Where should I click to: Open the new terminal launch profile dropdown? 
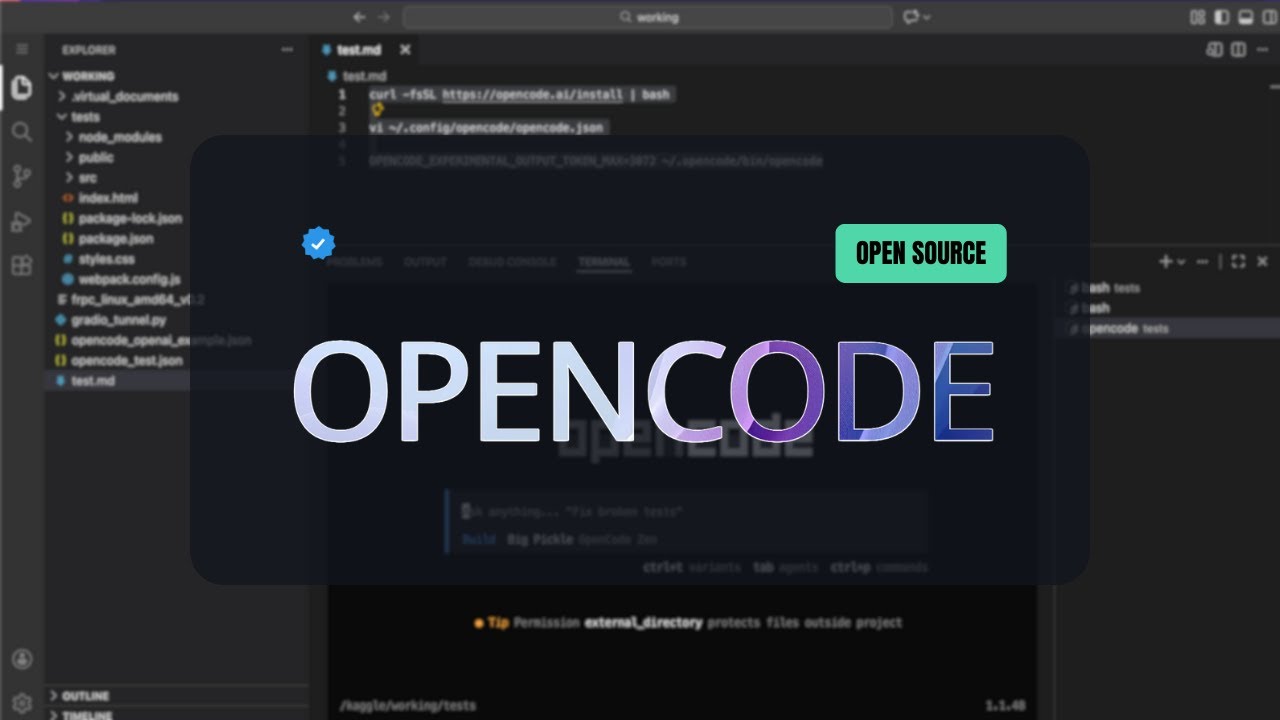(1181, 262)
